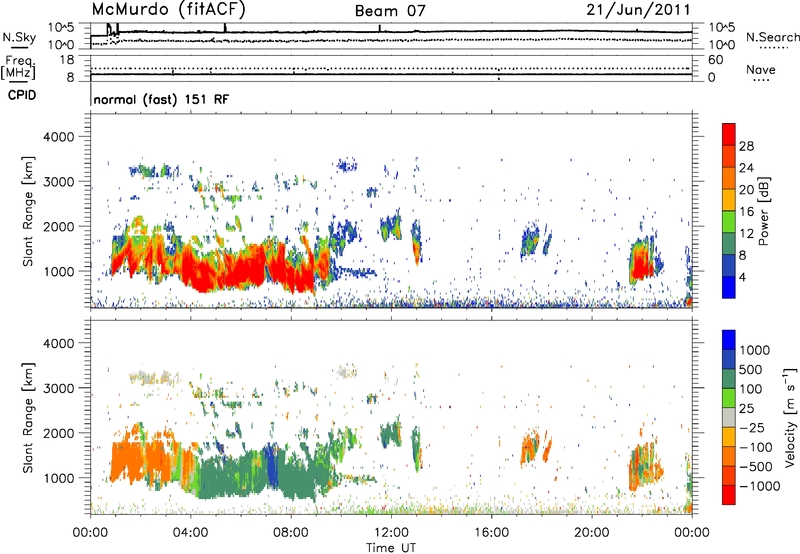Screen dimensions: 800x554
Task: Click the 'Power [dB]' colorbar title
Action: (763, 211)
